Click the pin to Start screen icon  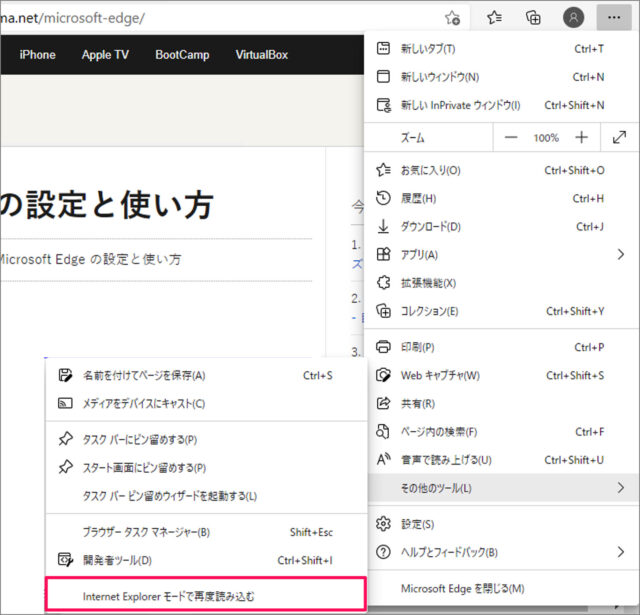click(x=65, y=467)
